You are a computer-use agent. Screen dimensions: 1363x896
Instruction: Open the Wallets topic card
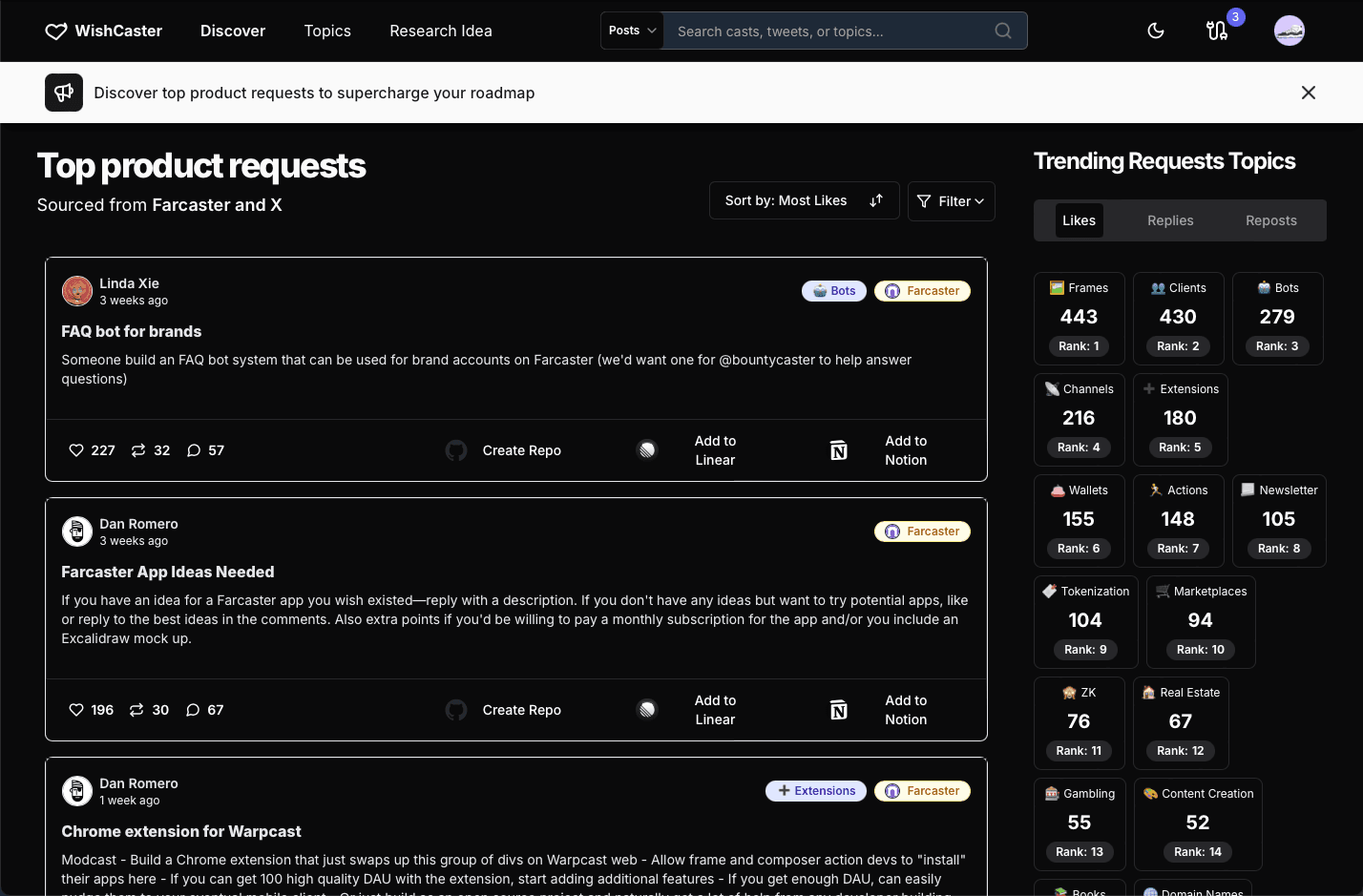[1080, 521]
